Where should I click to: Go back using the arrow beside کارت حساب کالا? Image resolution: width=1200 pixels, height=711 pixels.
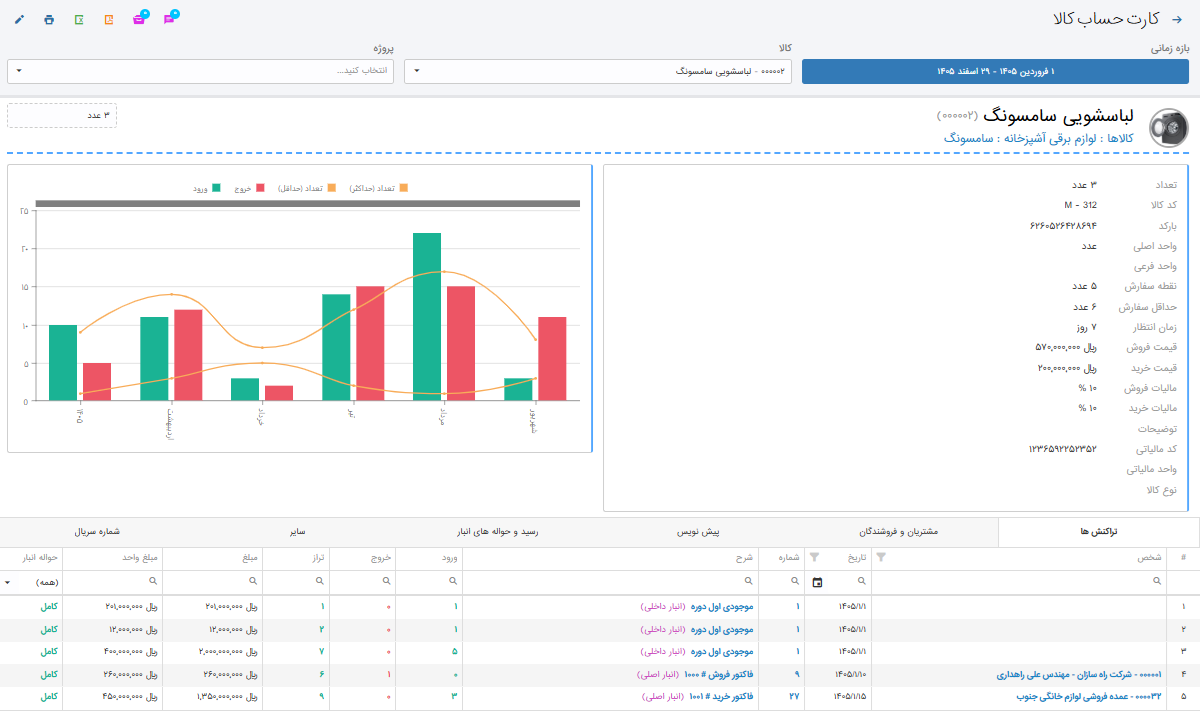pyautogui.click(x=1176, y=20)
